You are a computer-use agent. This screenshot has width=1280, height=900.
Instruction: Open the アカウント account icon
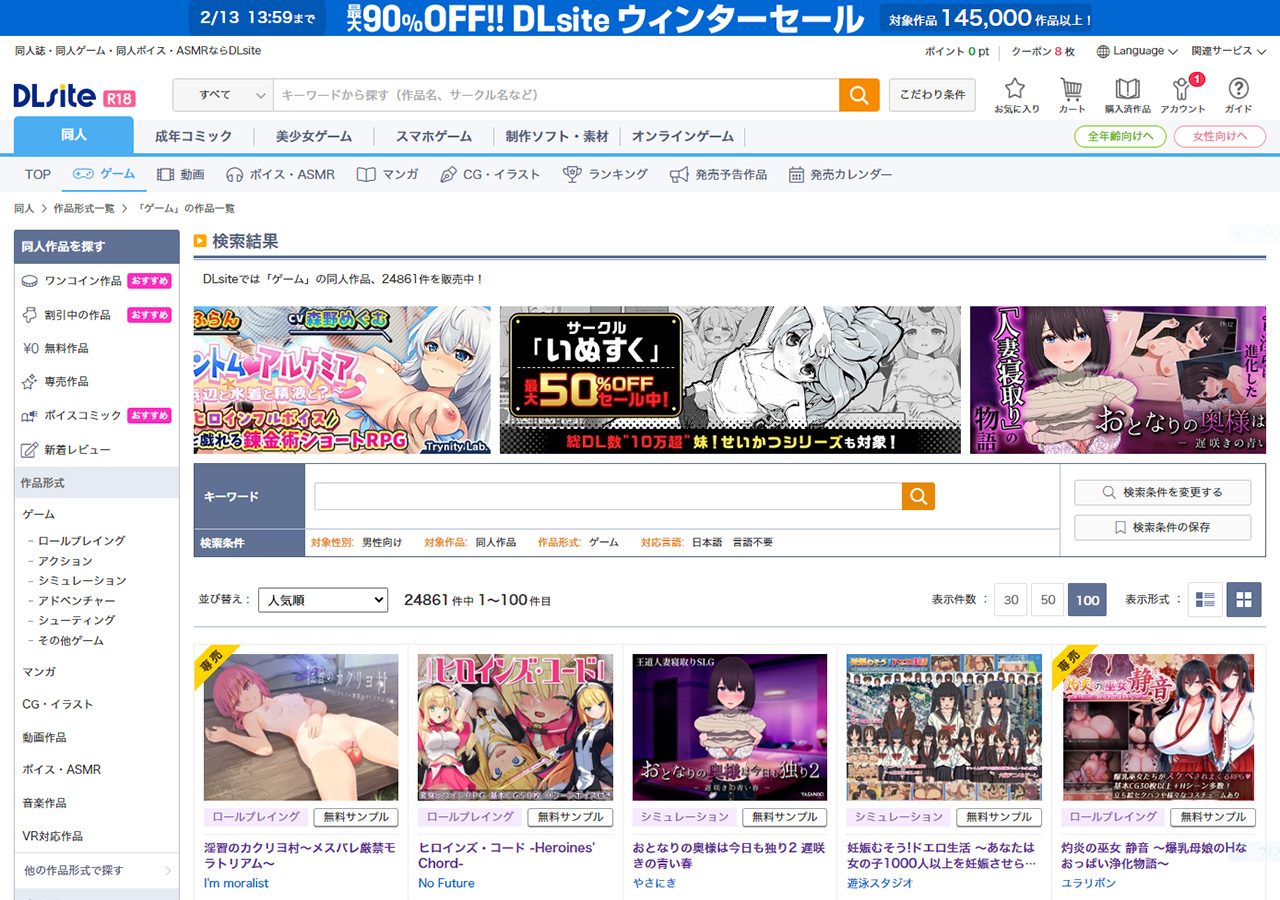coord(1182,94)
